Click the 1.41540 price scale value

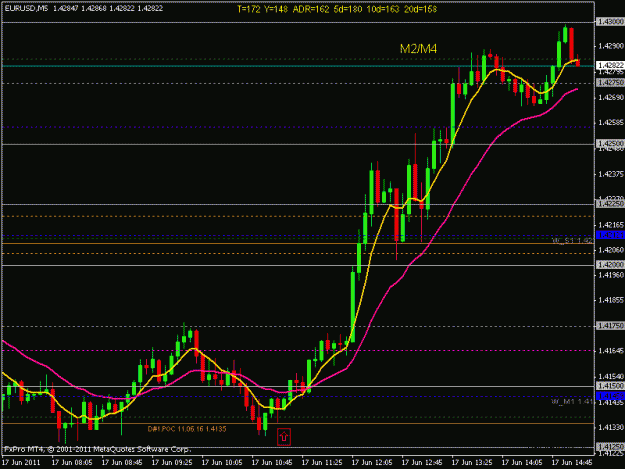[610, 376]
